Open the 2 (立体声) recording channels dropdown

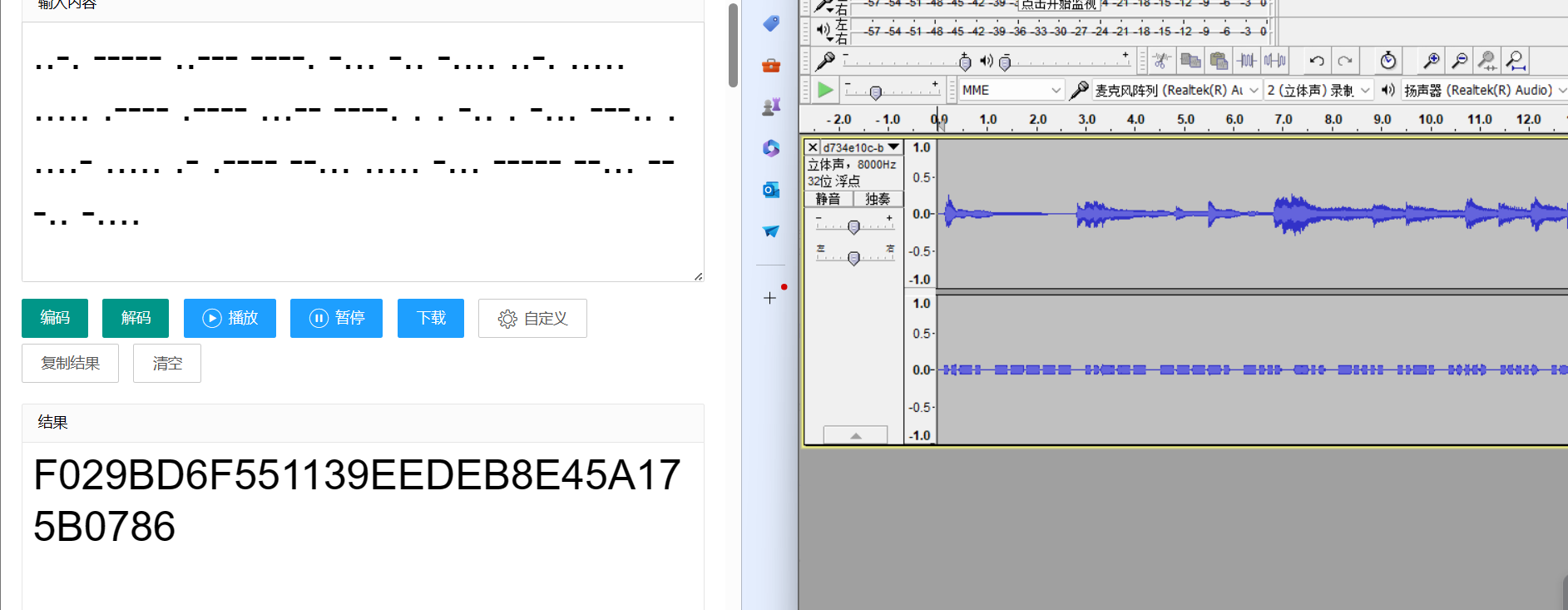[1318, 90]
